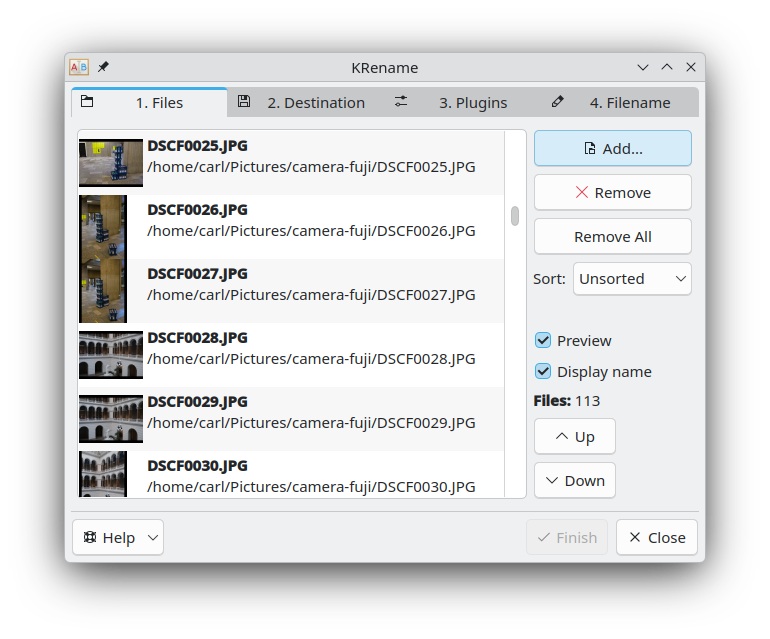This screenshot has height=639, width=770.
Task: Move selected file Up
Action: pos(575,437)
